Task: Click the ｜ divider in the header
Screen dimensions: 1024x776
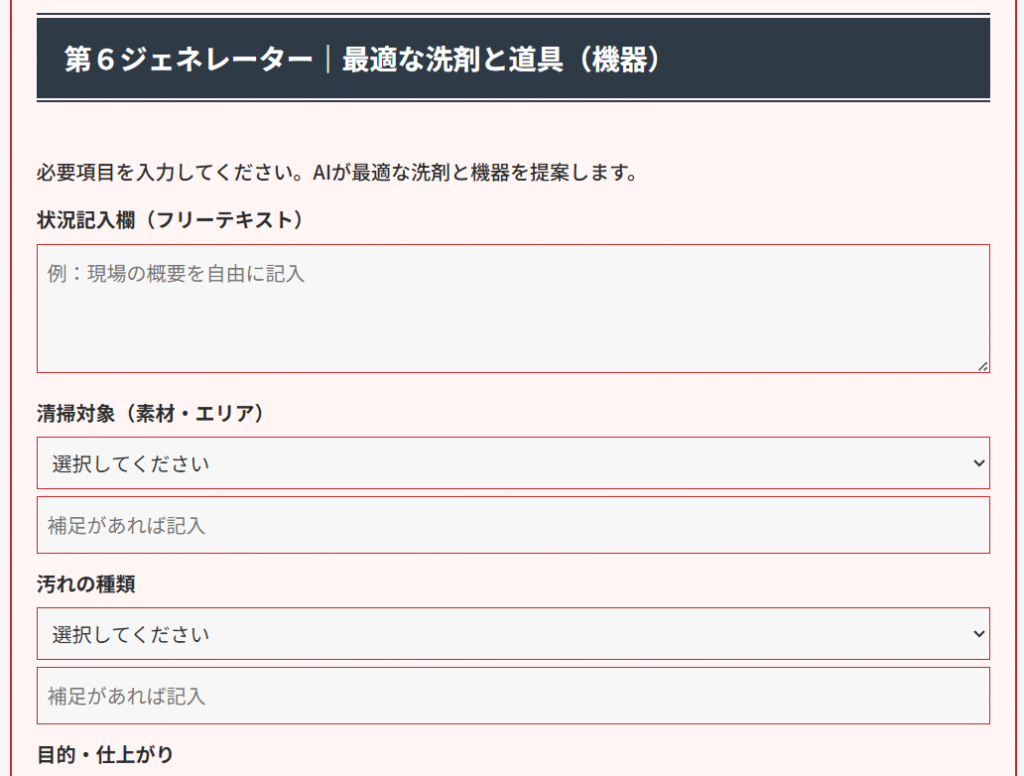Action: point(327,60)
